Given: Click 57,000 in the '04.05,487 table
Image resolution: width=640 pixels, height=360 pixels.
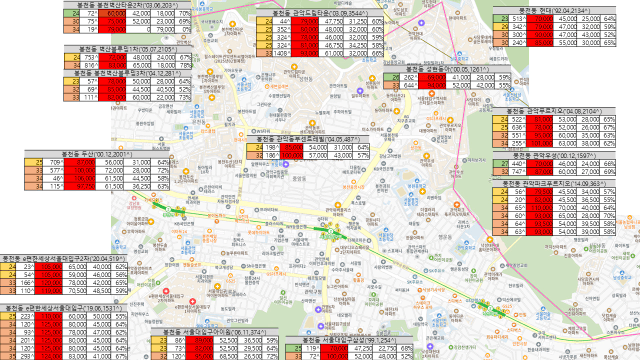Looking at the screenshot, I should (x=317, y=156).
